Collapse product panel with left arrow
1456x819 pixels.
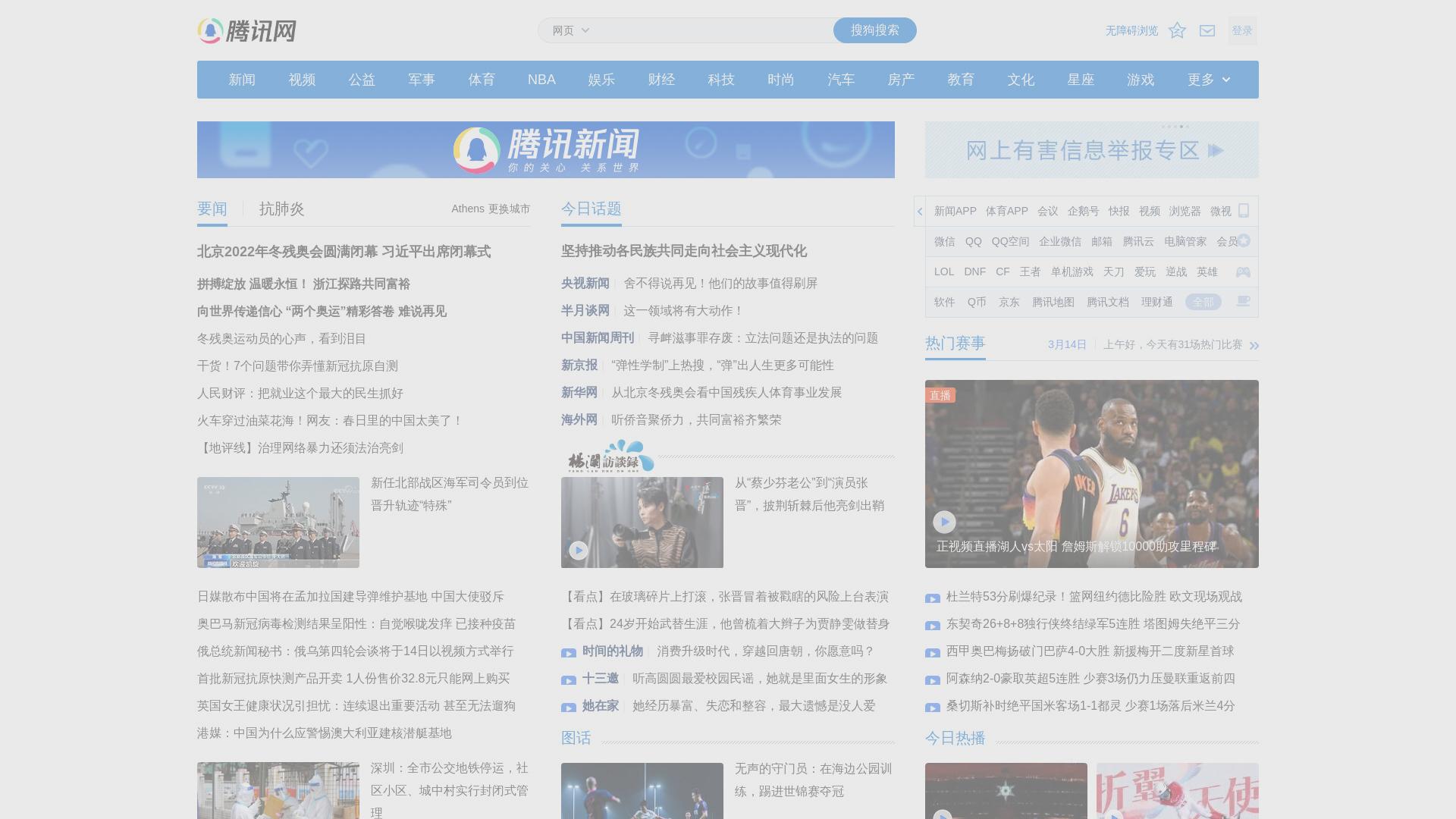pyautogui.click(x=920, y=211)
